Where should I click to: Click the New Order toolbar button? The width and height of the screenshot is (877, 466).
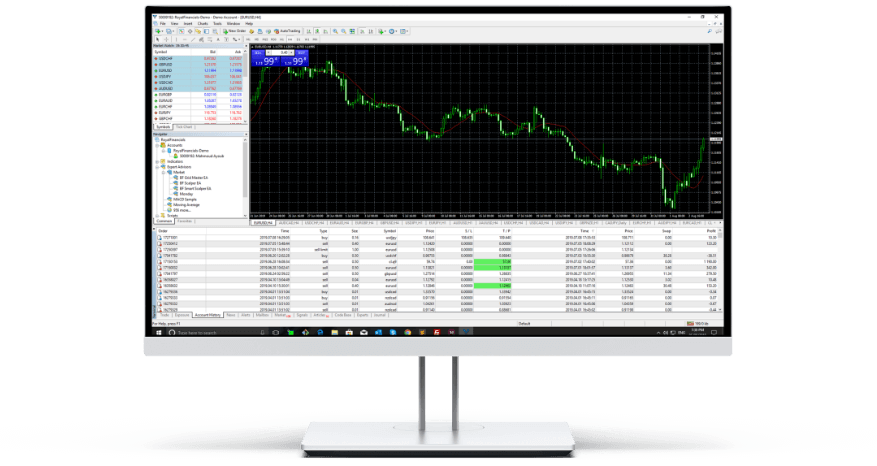[x=234, y=31]
